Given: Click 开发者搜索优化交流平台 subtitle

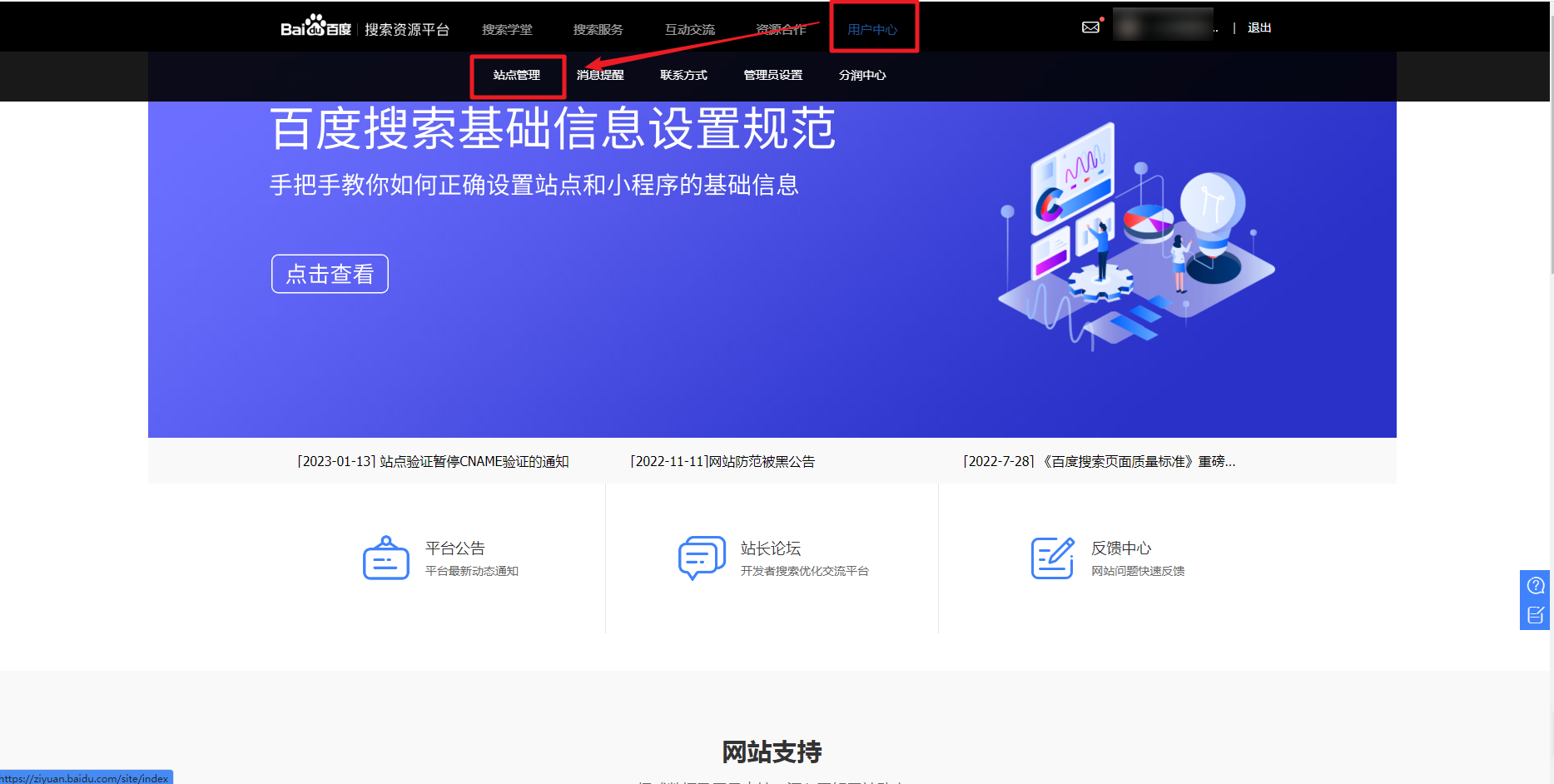Looking at the screenshot, I should click(805, 571).
